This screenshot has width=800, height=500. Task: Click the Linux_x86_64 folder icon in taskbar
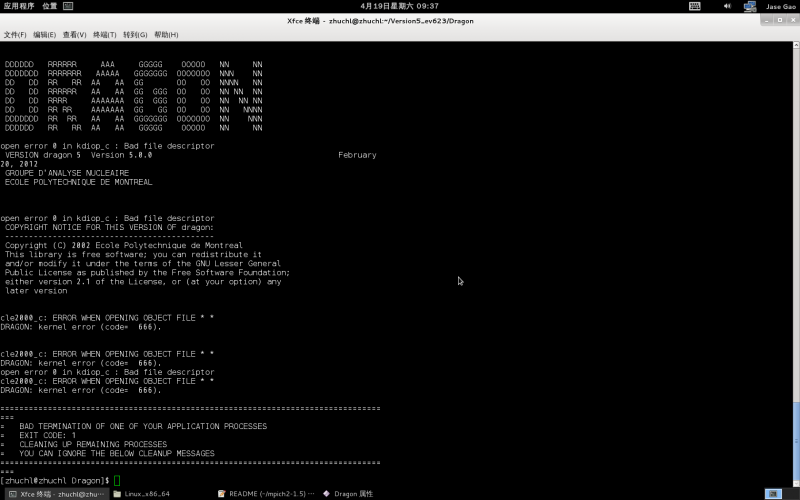pos(117,494)
